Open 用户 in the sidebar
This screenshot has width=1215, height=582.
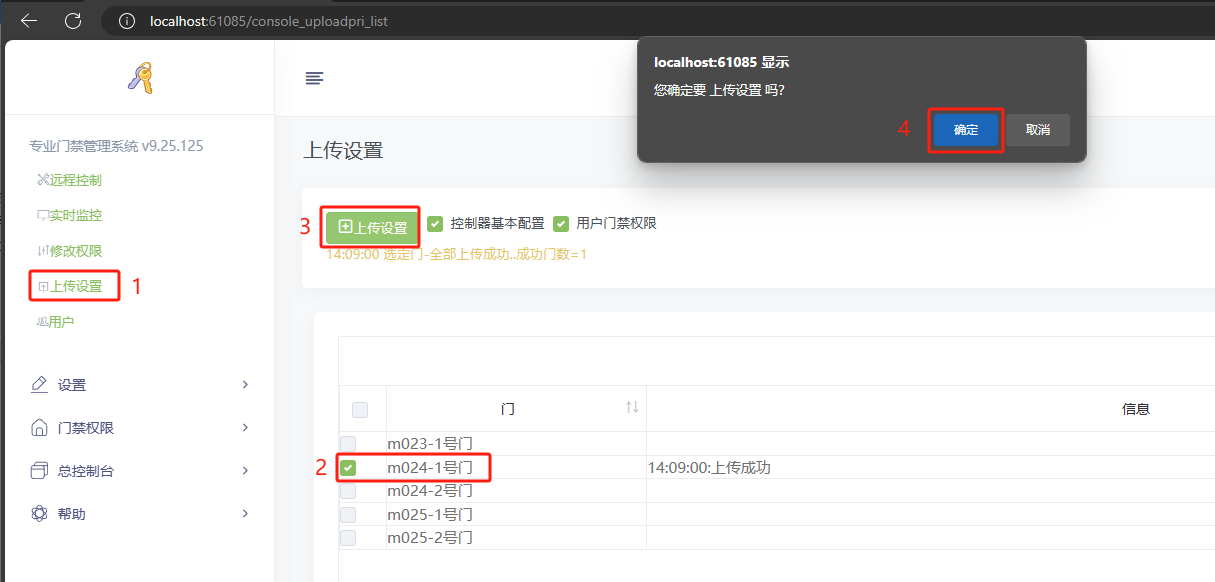point(55,322)
